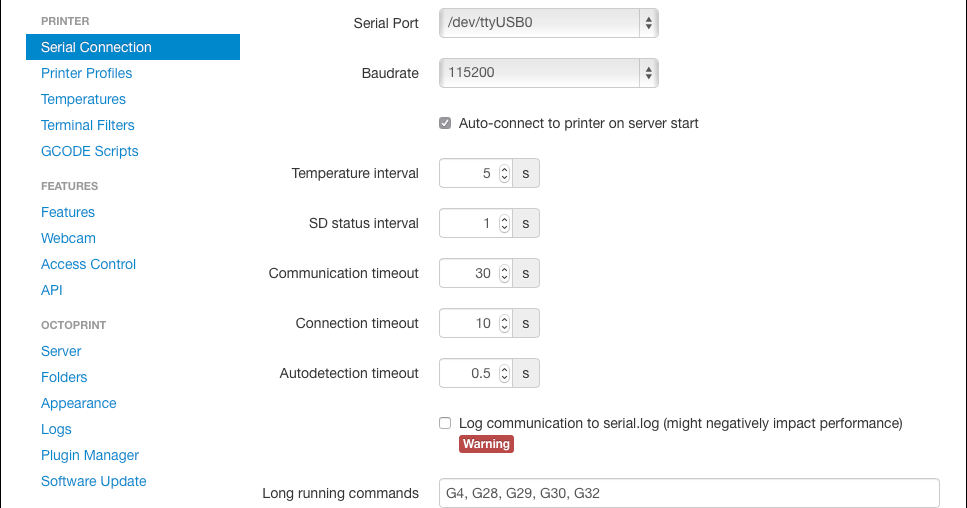Click the red Warning label
The image size is (967, 508).
pos(486,444)
